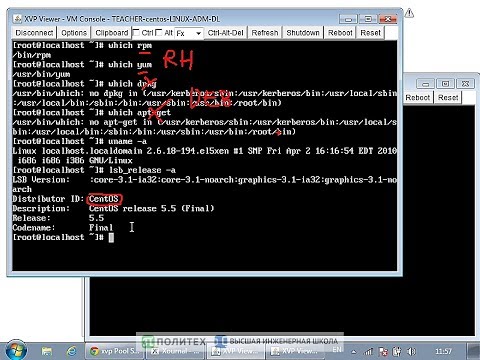Click Reset in the background XVP window
Viewport: 480px width, 360px height.
pyautogui.click(x=448, y=98)
